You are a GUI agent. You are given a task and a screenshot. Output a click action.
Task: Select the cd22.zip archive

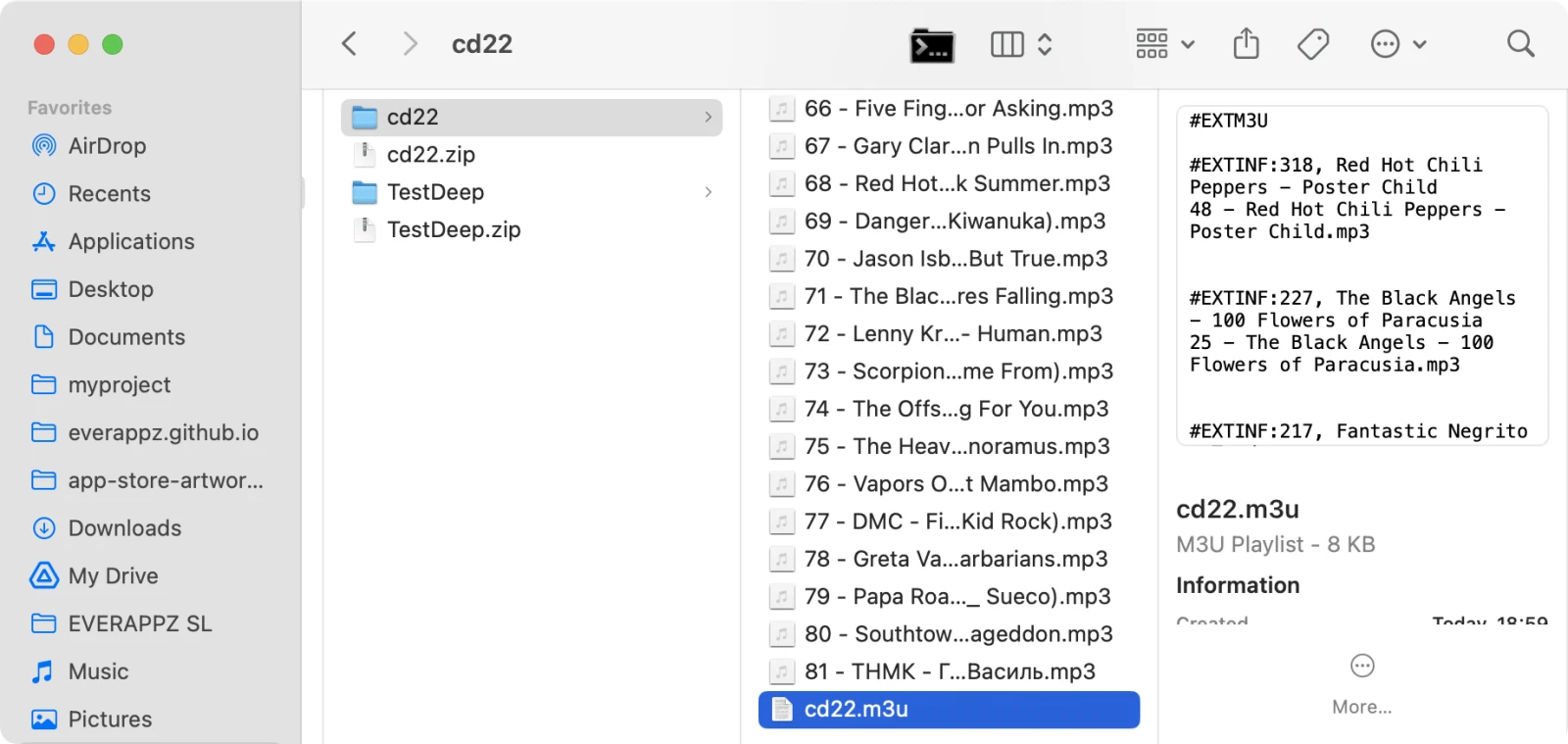point(430,155)
